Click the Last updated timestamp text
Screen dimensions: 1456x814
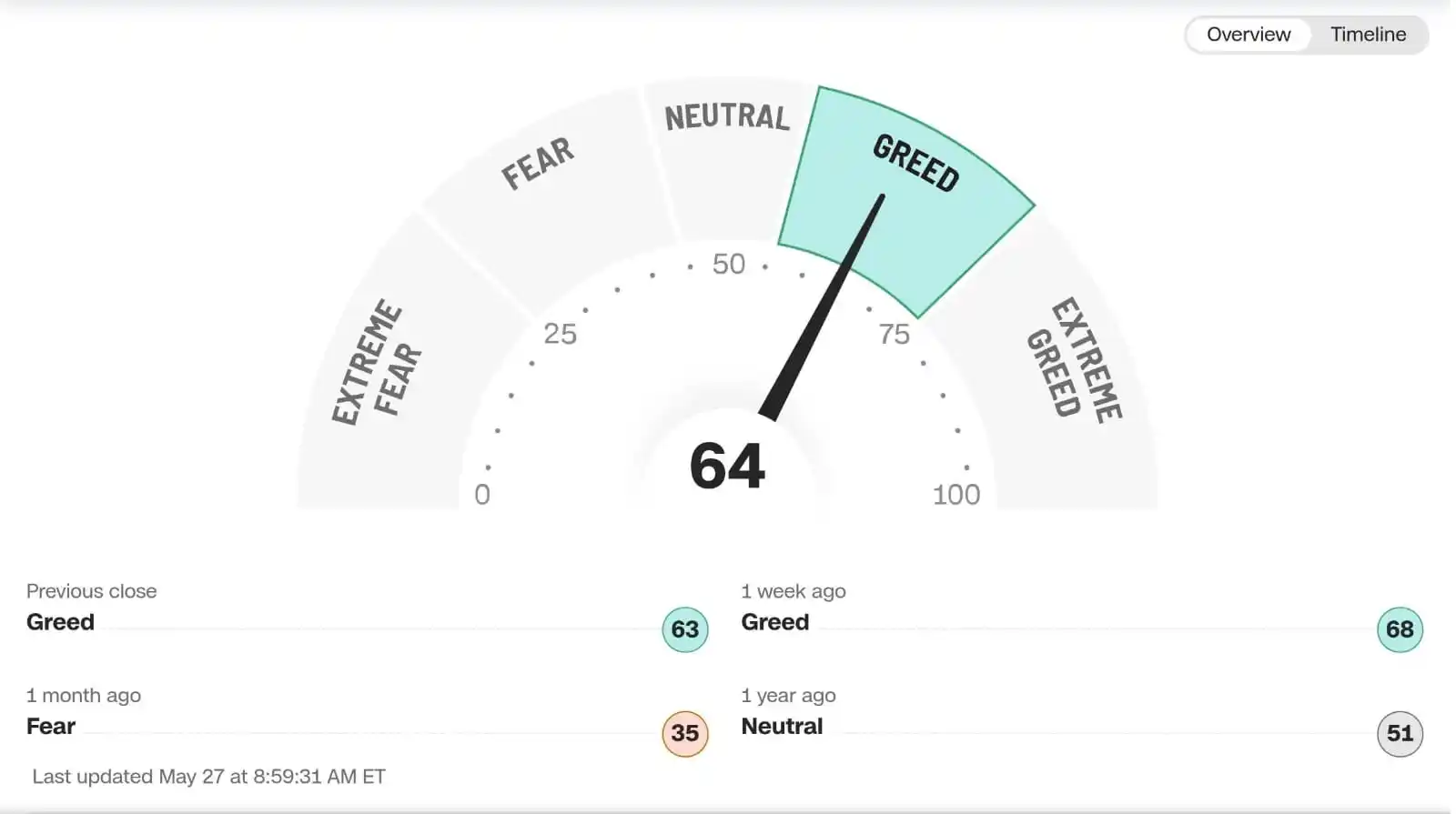(x=209, y=777)
